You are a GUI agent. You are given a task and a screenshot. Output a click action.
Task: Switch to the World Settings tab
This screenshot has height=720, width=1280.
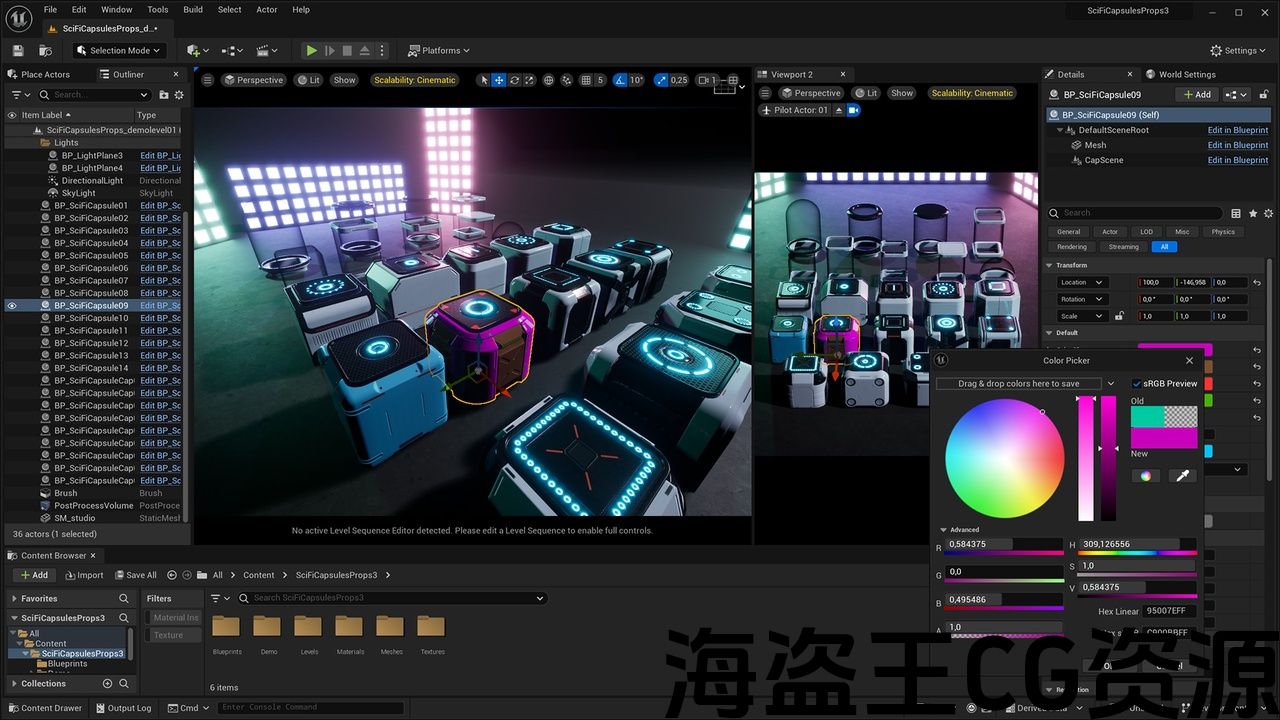pos(1186,74)
